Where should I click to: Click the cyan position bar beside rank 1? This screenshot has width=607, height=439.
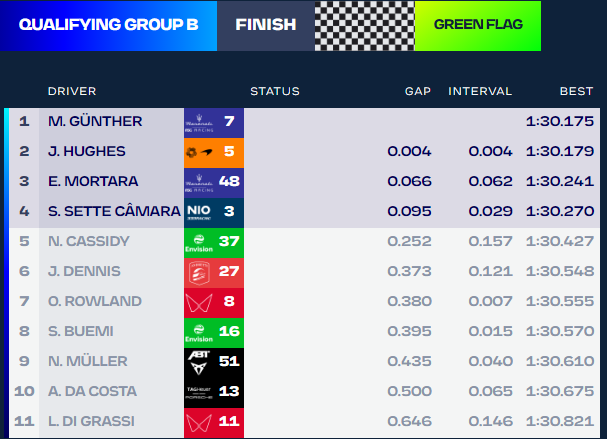click(7, 122)
